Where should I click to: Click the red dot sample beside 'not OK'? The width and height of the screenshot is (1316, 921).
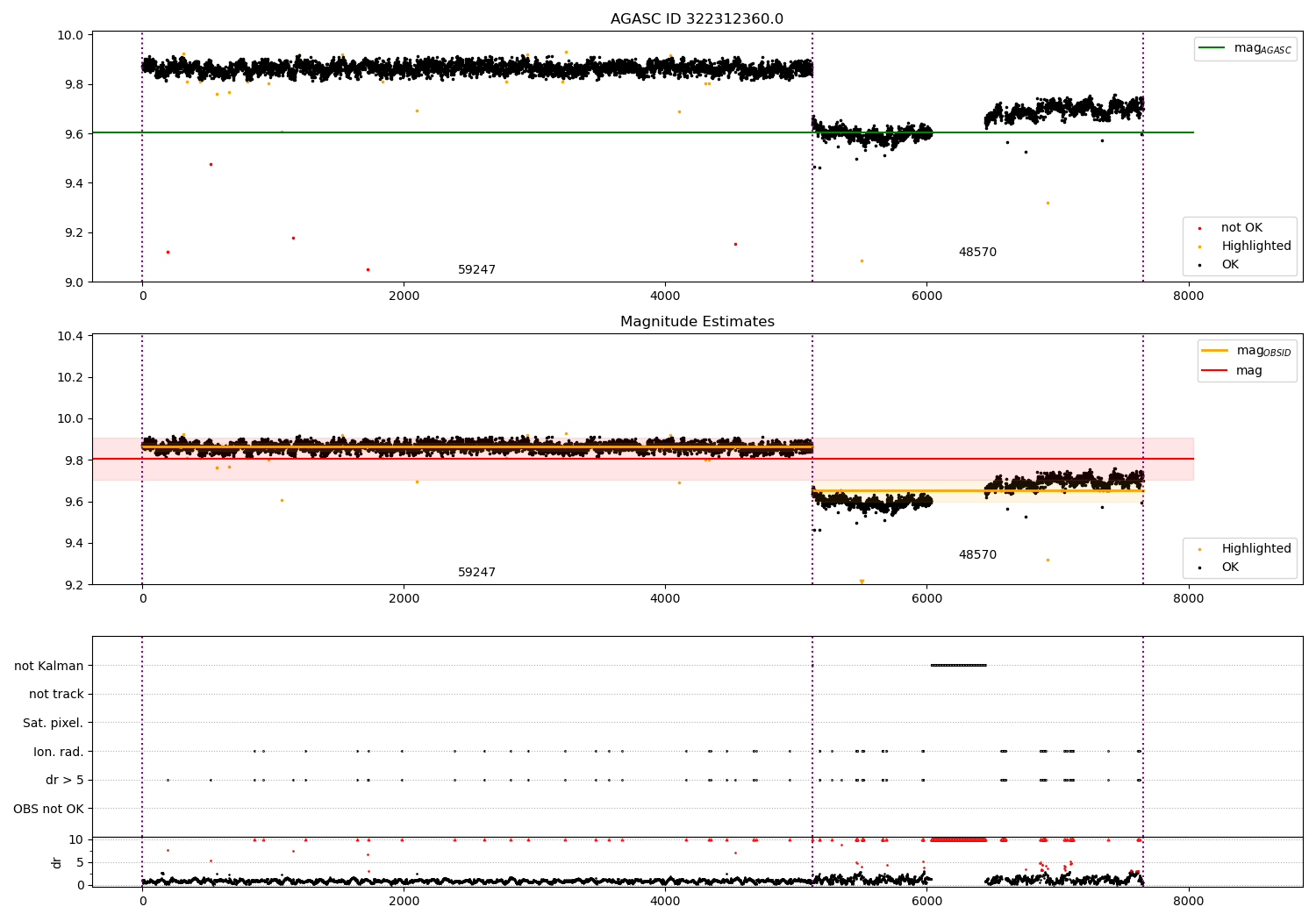click(x=1199, y=228)
